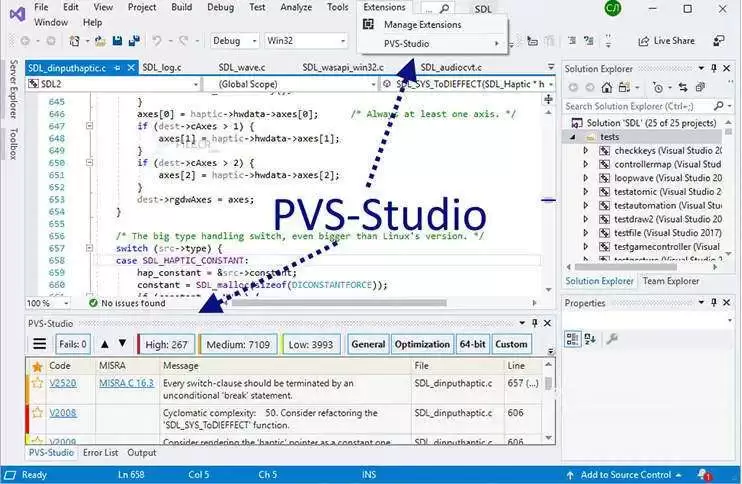Image resolution: width=742 pixels, height=484 pixels.
Task: Switch to Error List tab
Action: click(x=100, y=453)
